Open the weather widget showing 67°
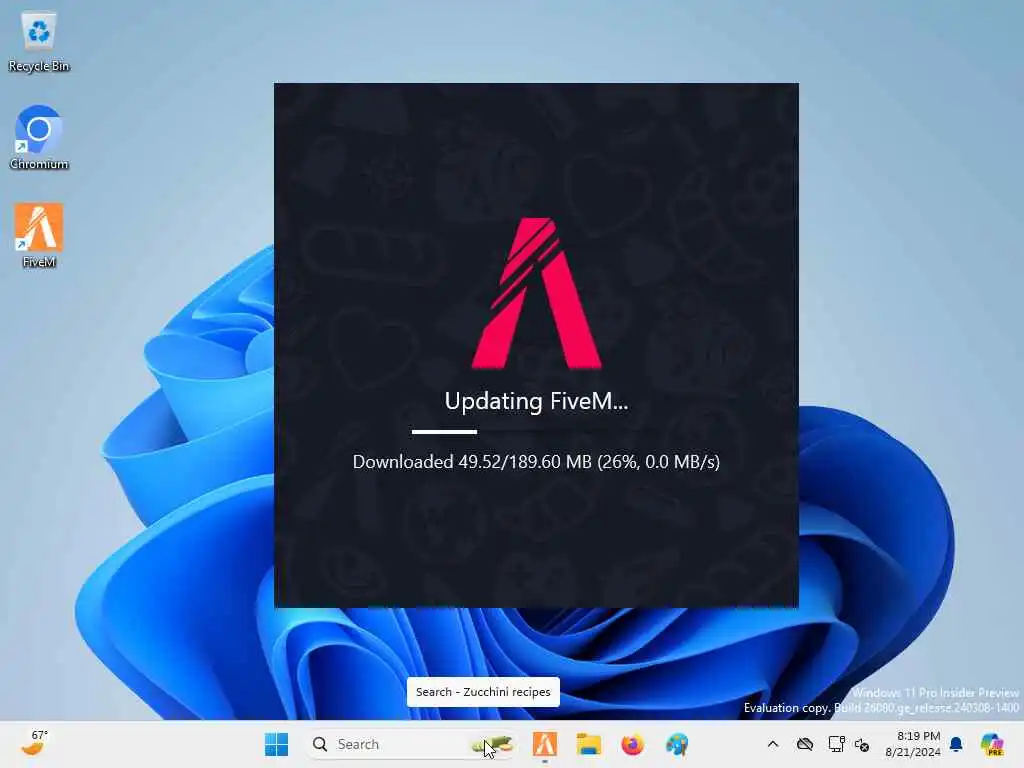 (34, 743)
